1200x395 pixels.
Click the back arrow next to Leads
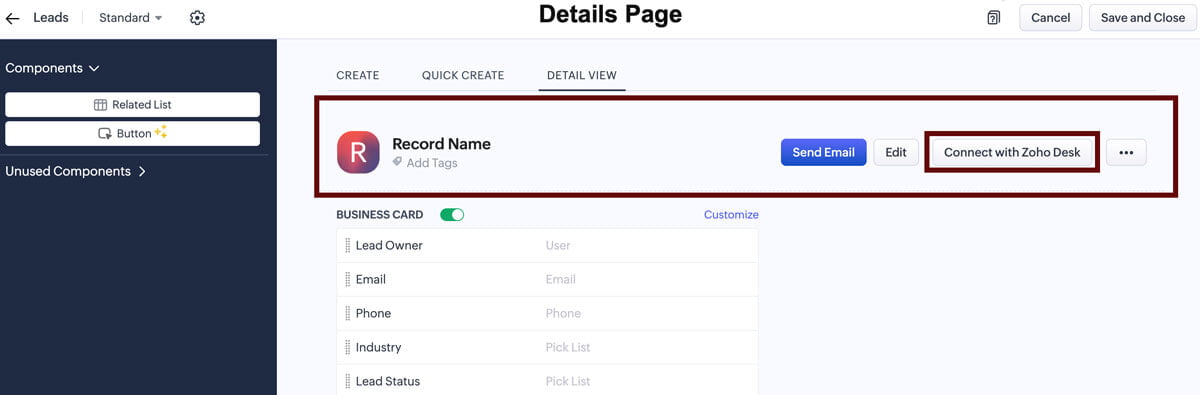(x=12, y=18)
